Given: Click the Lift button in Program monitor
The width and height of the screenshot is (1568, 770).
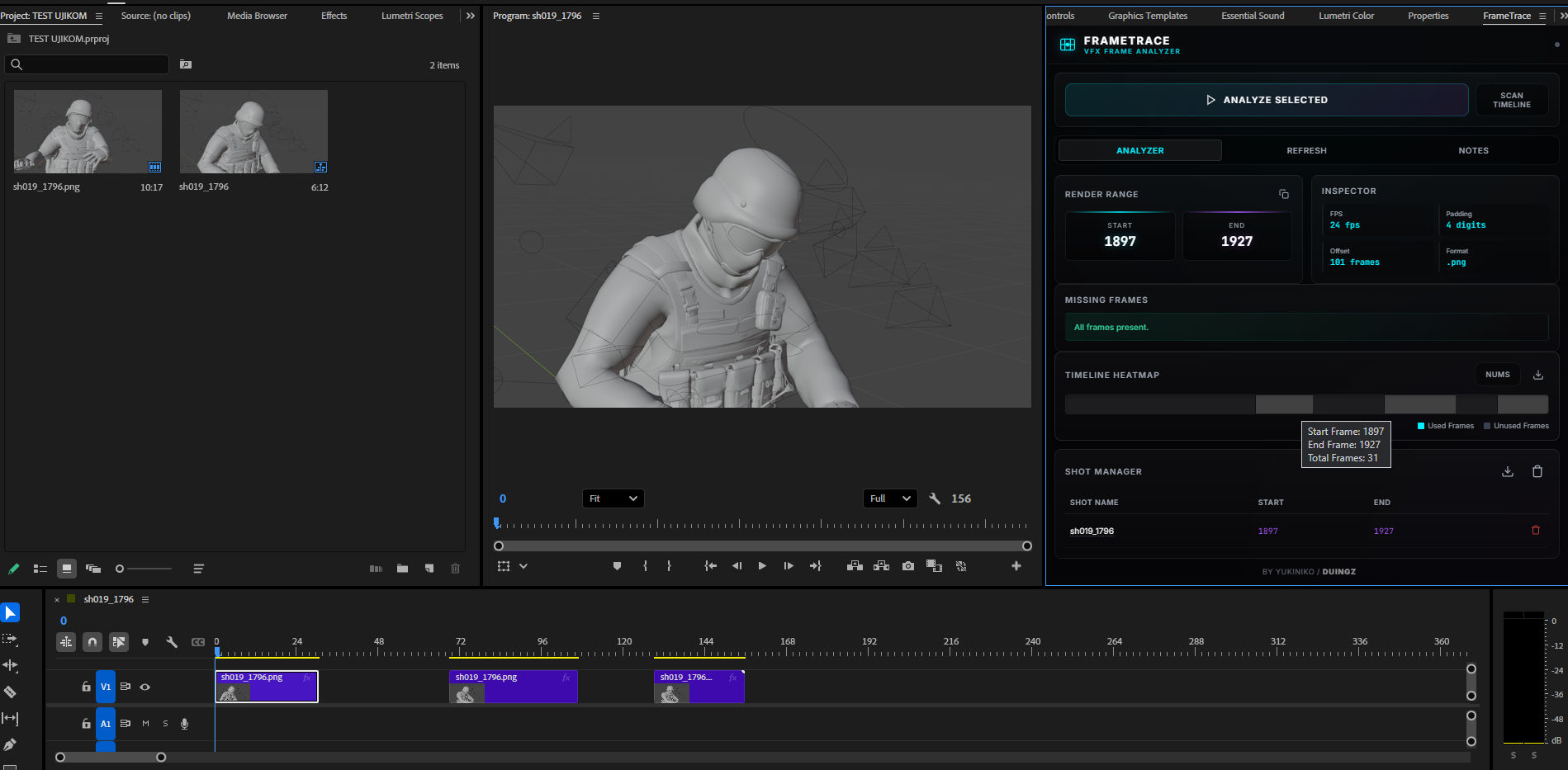Looking at the screenshot, I should pos(855,566).
